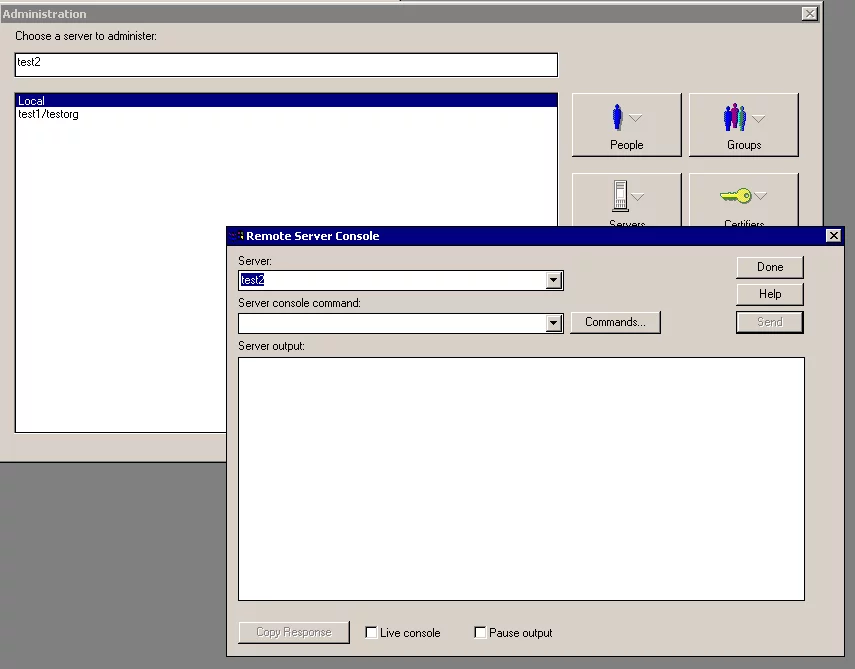Click the Copy Response button
The height and width of the screenshot is (669, 855).
click(x=293, y=632)
